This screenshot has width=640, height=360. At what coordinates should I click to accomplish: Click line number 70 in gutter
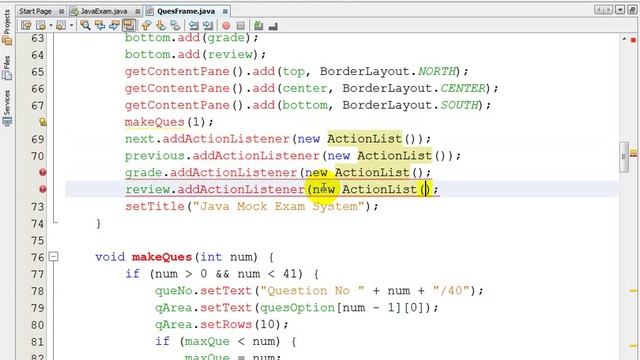tap(38, 156)
